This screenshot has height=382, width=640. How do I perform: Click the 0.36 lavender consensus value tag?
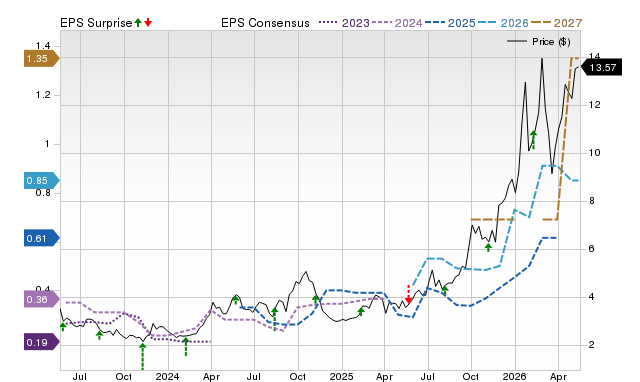click(42, 300)
